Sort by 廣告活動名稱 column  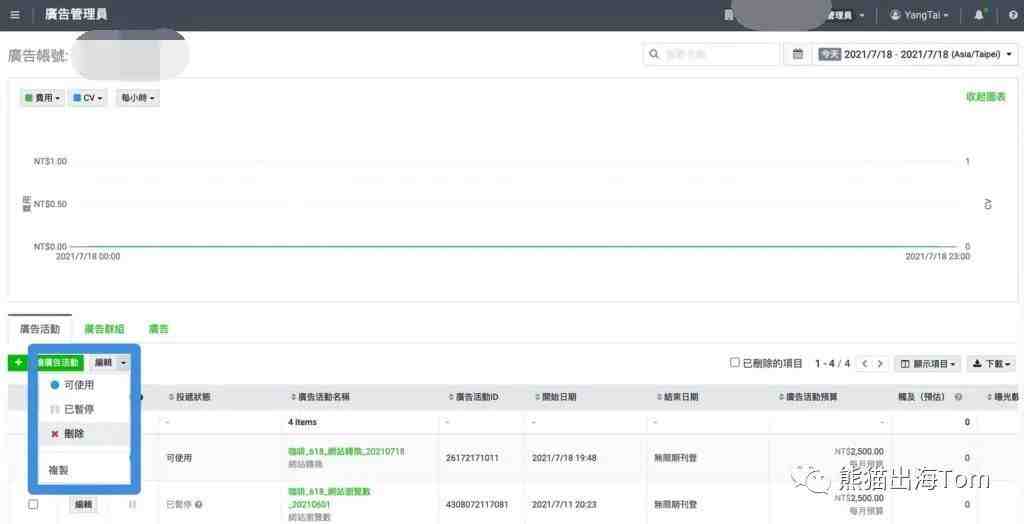tap(321, 397)
